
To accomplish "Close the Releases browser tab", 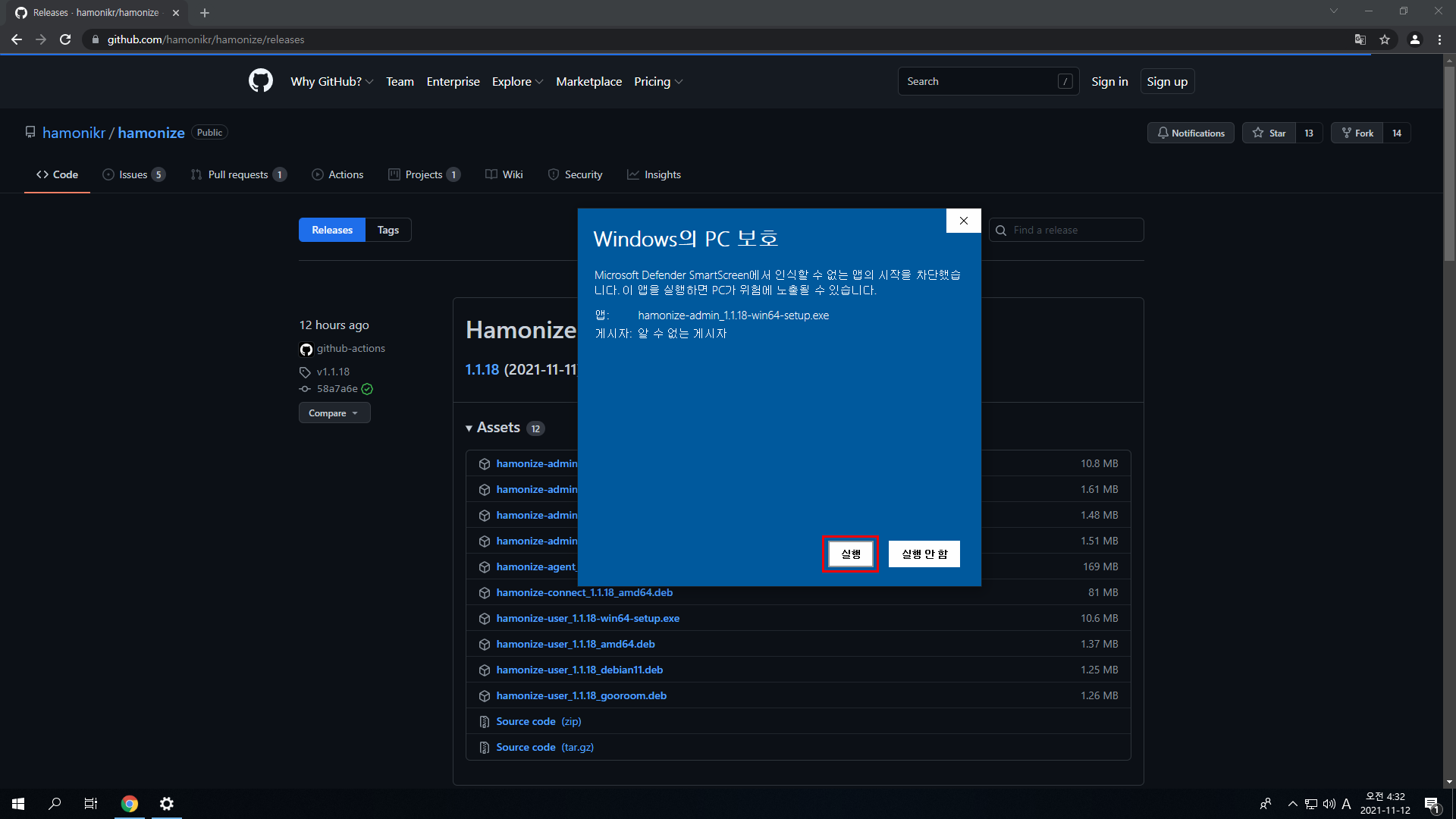I will click(x=176, y=13).
